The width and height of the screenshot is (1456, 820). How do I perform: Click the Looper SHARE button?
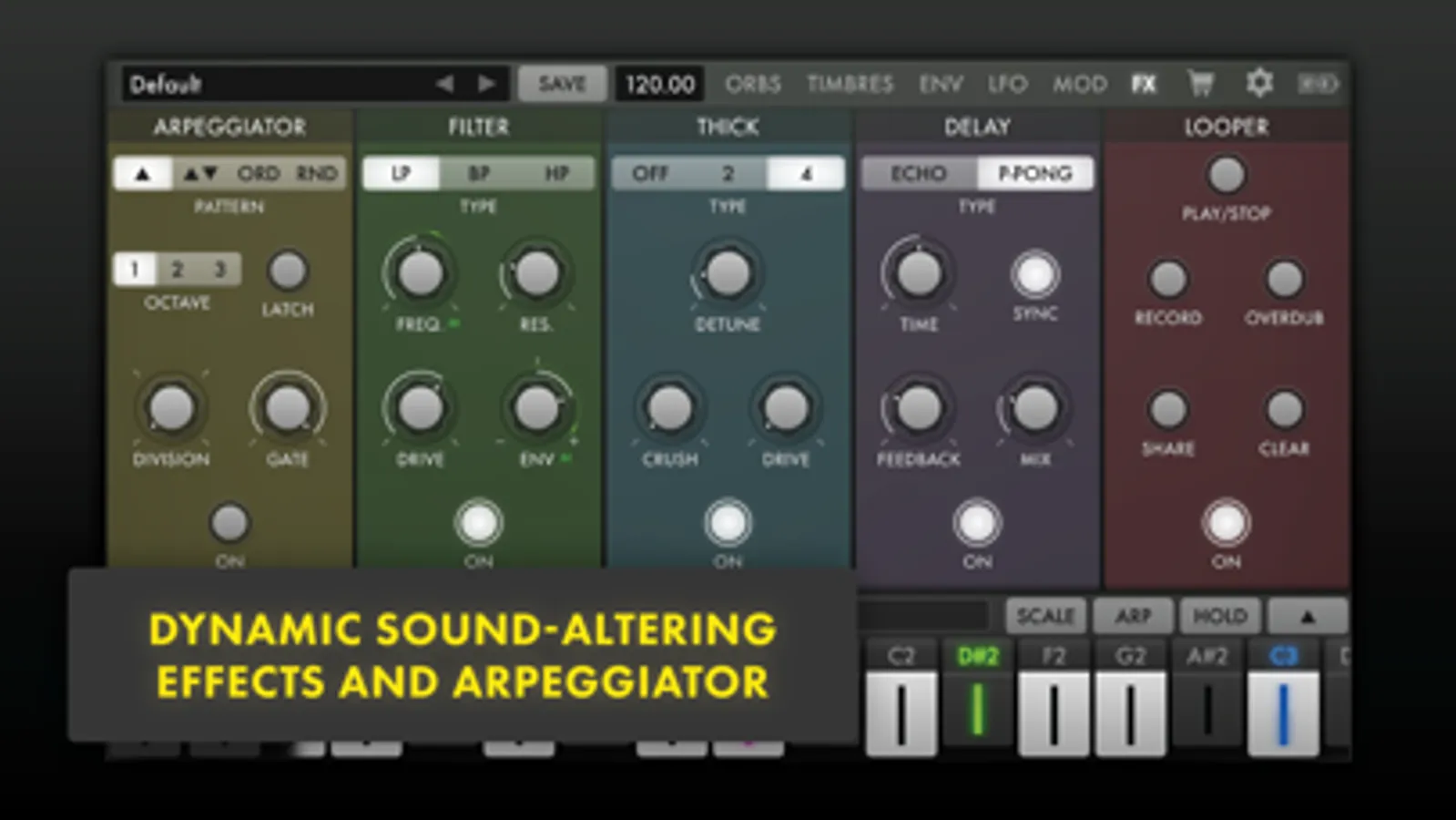coord(1168,409)
